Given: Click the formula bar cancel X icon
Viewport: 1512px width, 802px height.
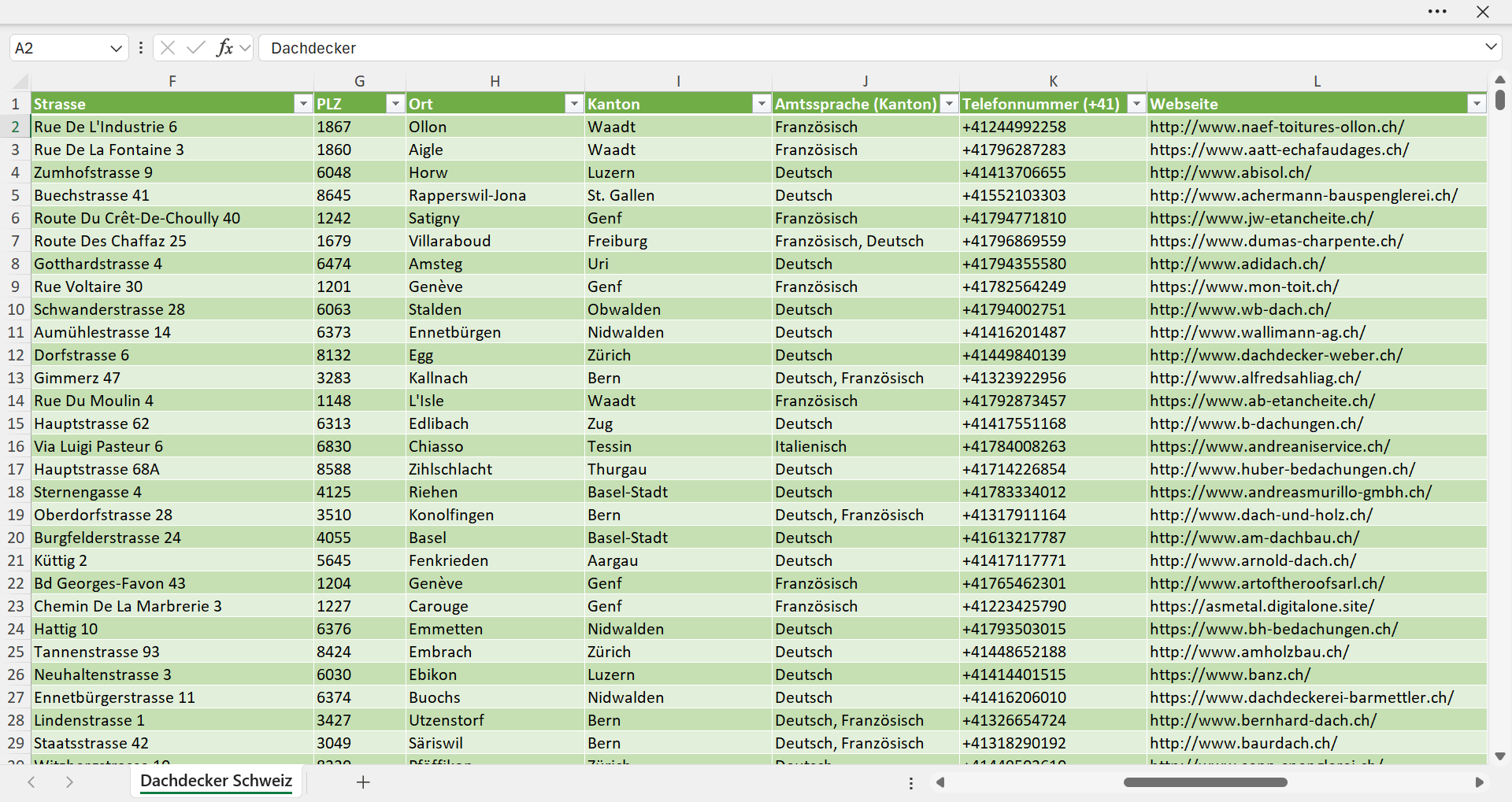Looking at the screenshot, I should pyautogui.click(x=168, y=48).
